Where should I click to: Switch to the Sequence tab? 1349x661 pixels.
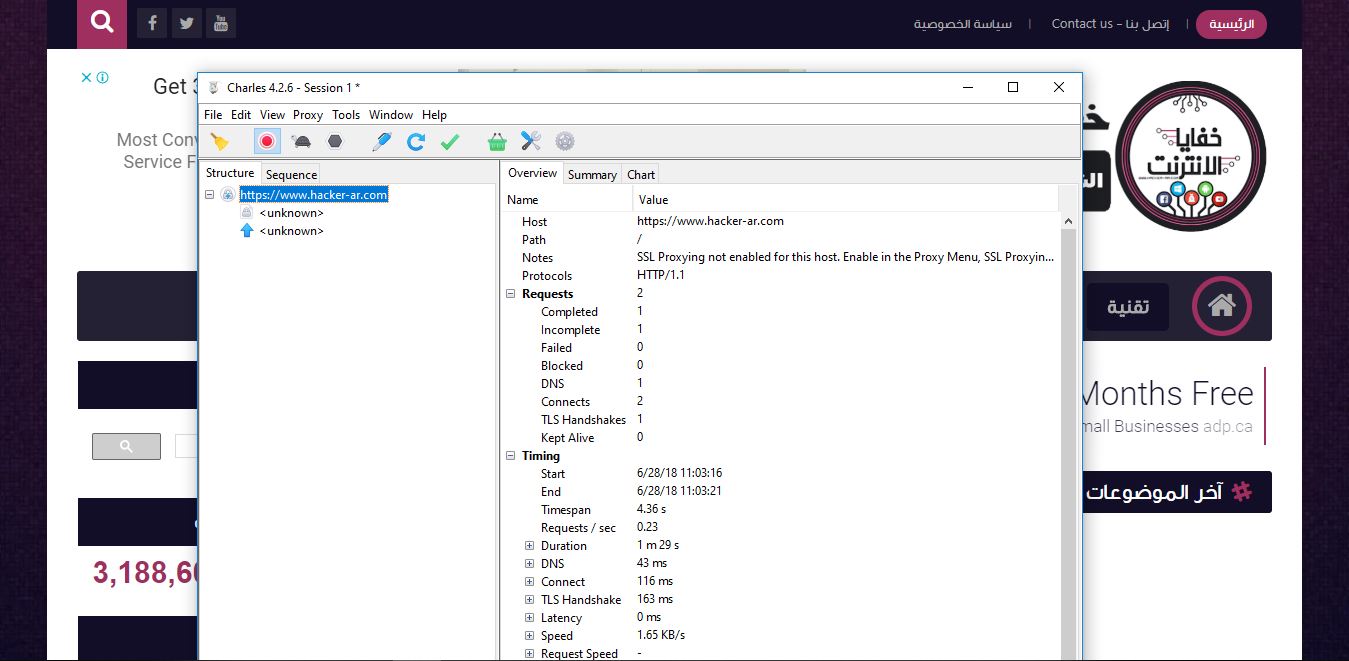pos(291,174)
